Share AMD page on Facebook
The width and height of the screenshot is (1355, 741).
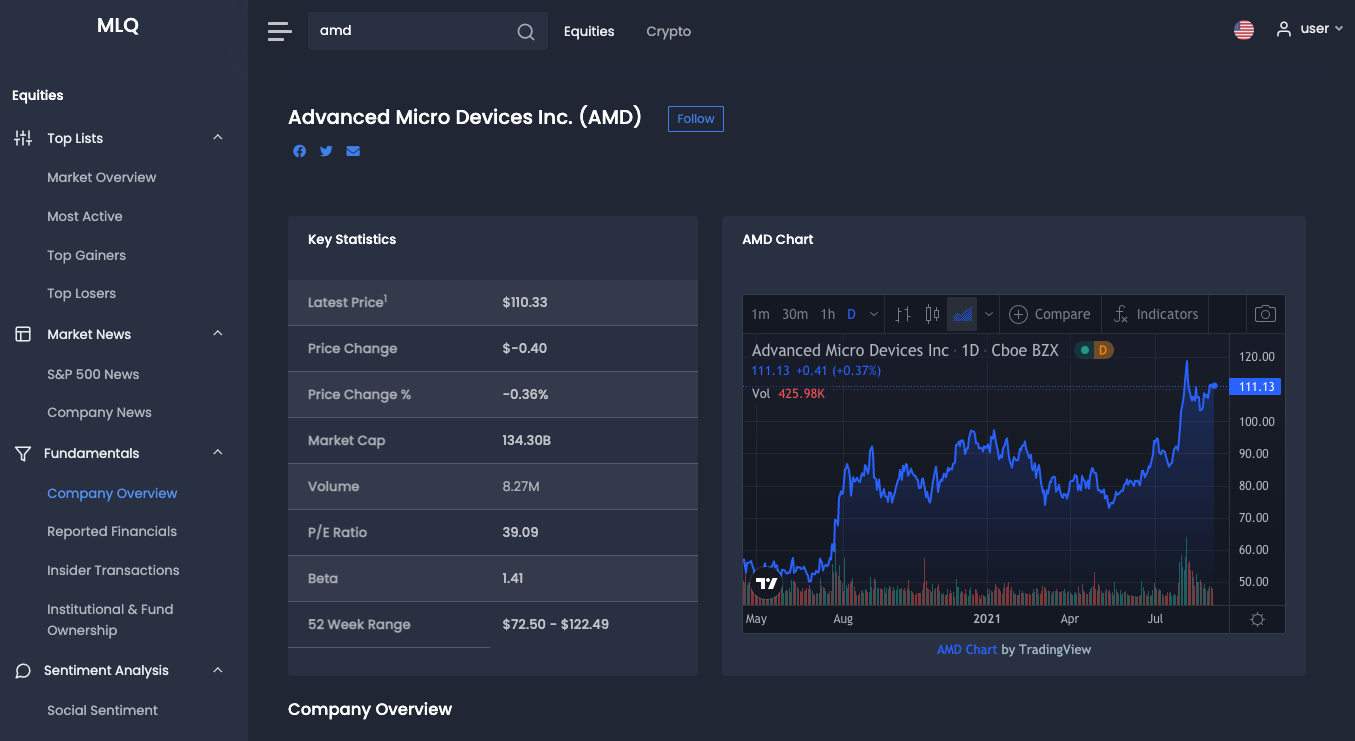coord(299,151)
